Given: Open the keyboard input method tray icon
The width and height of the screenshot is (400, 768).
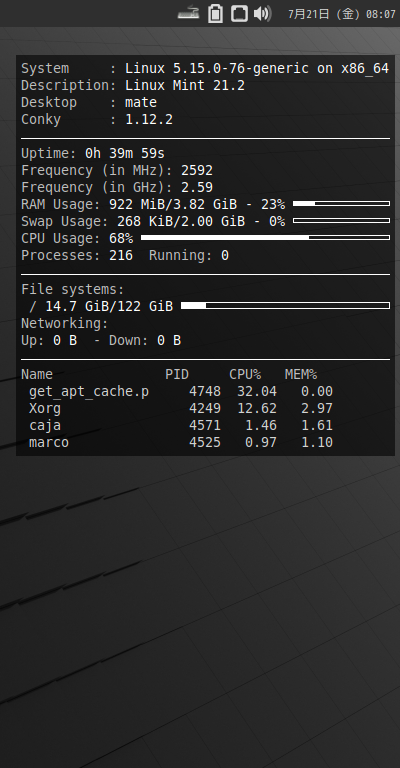Looking at the screenshot, I should (188, 13).
